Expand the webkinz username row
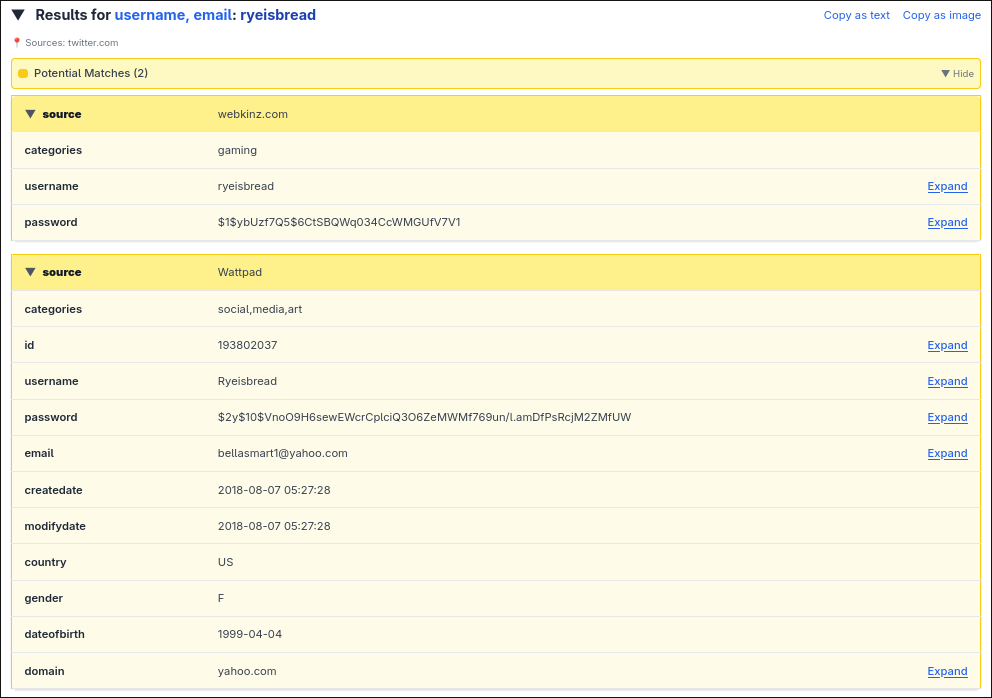This screenshot has width=992, height=698. click(947, 186)
